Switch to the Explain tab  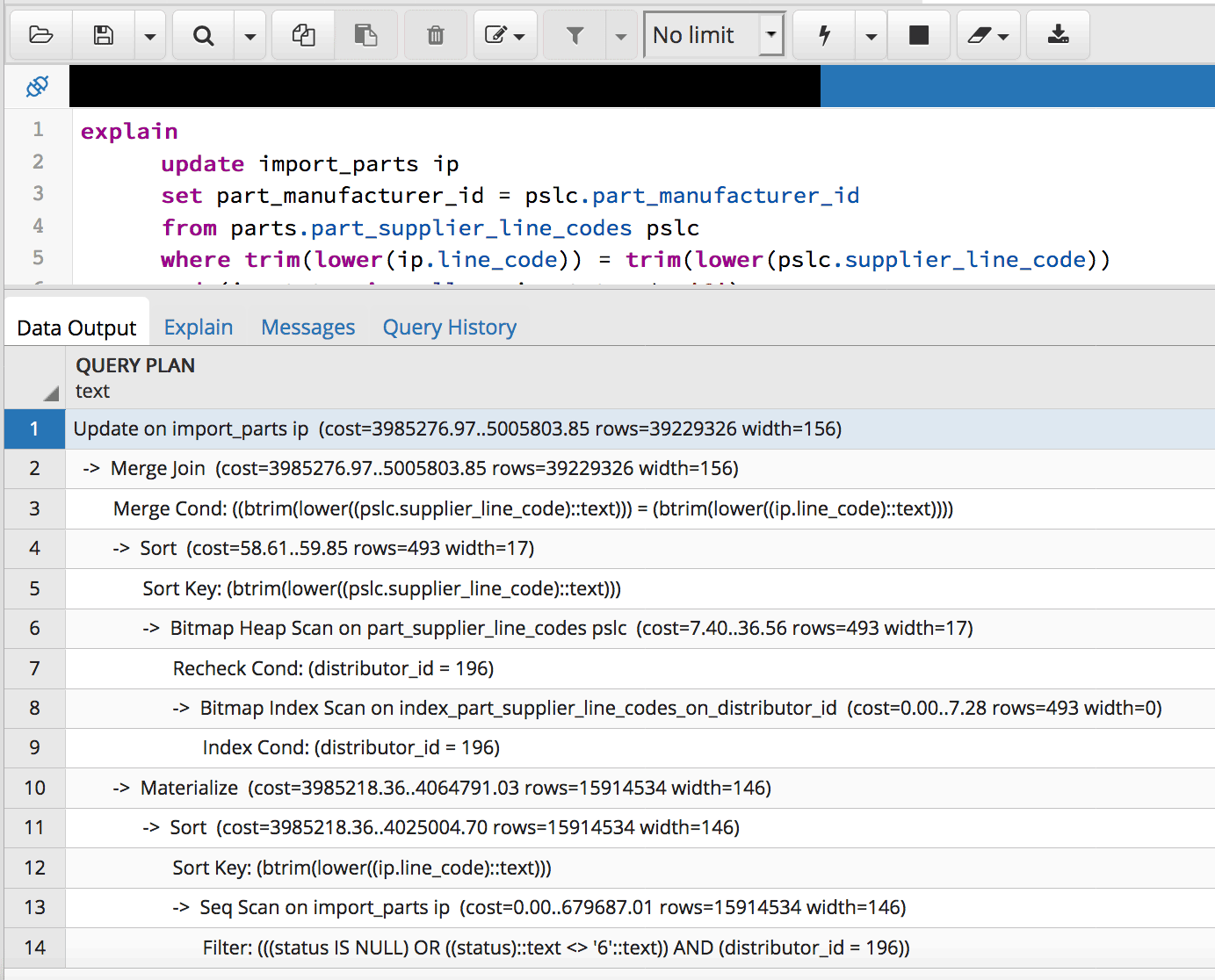pyautogui.click(x=199, y=328)
